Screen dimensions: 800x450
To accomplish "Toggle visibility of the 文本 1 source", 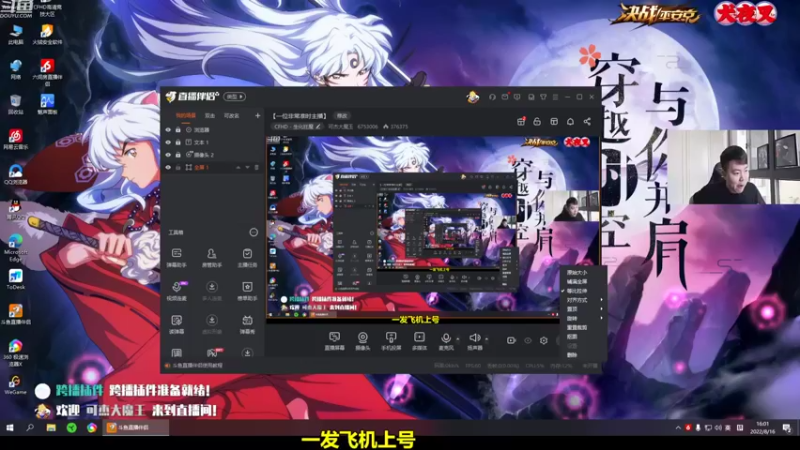I will (168, 142).
